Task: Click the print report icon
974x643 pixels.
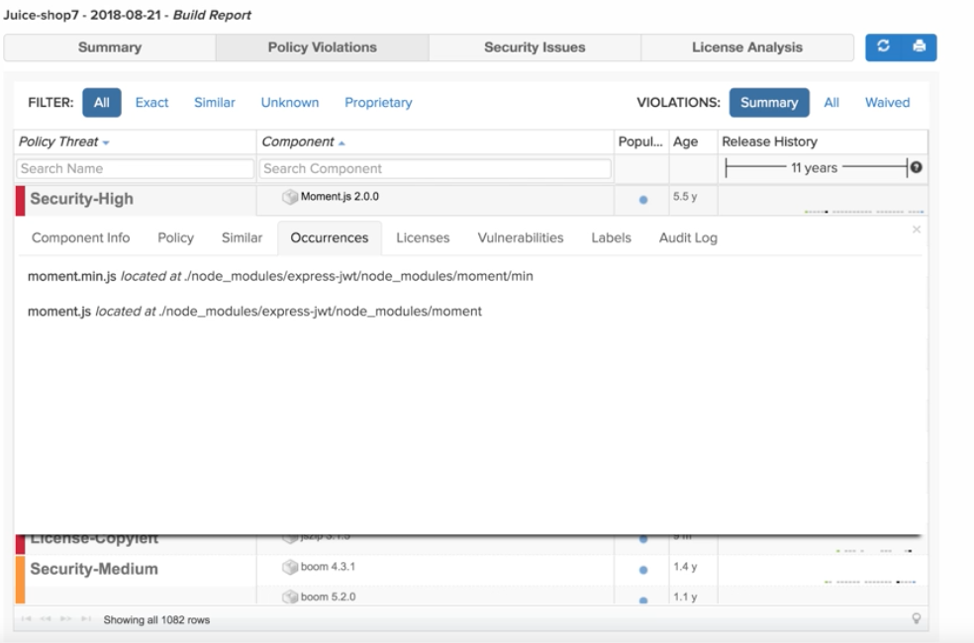Action: 919,47
